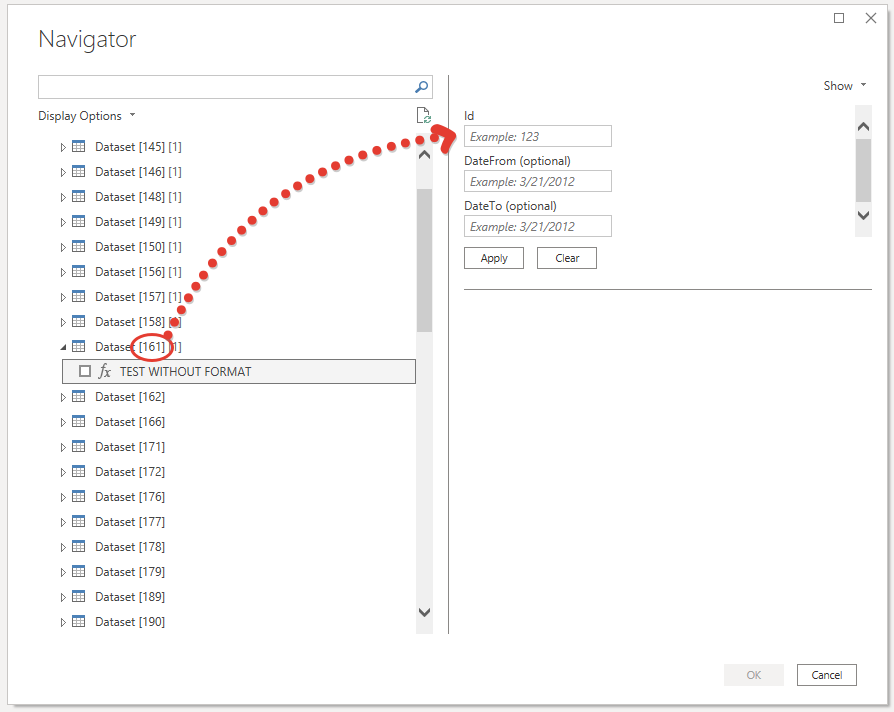The height and width of the screenshot is (712, 894).
Task: Click dataset list scroll up arrow
Action: (x=424, y=154)
